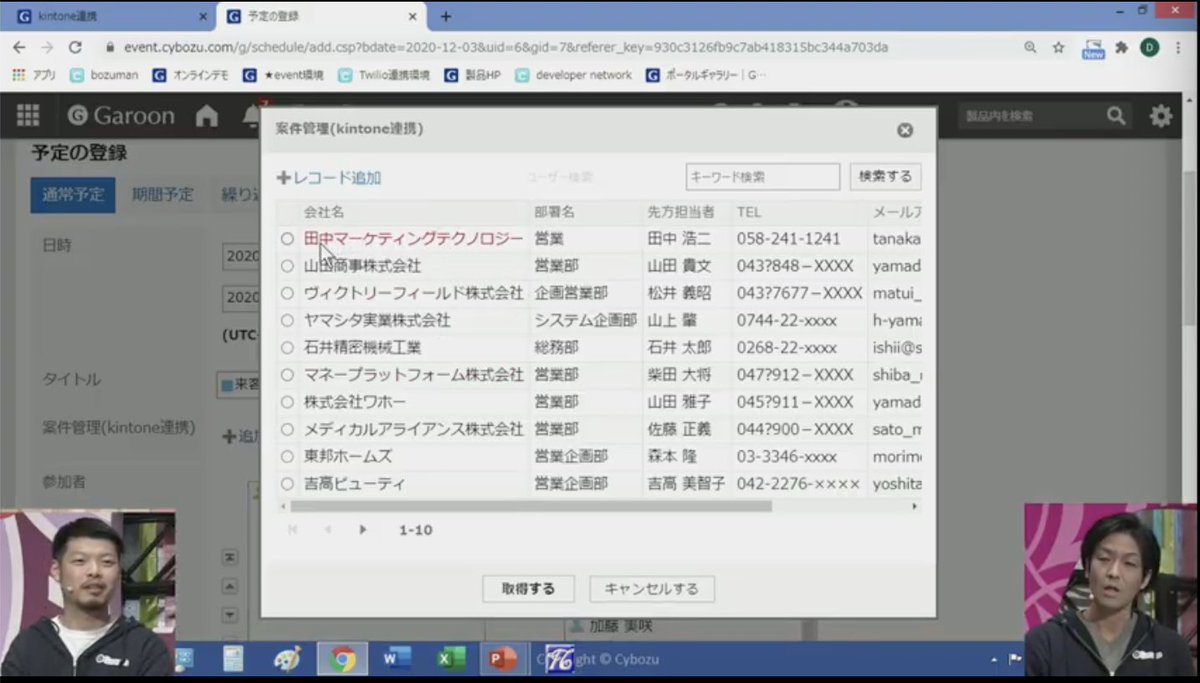Click the zoom magnifier in address bar

[x=1030, y=47]
